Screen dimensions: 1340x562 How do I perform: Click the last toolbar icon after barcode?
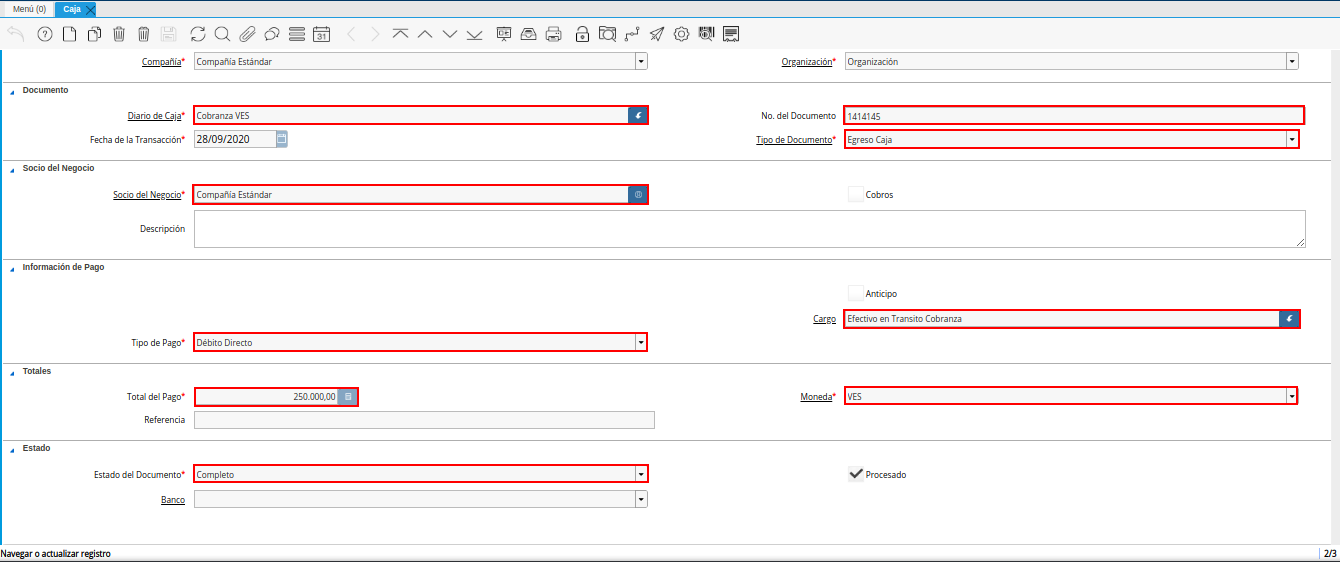coord(731,34)
